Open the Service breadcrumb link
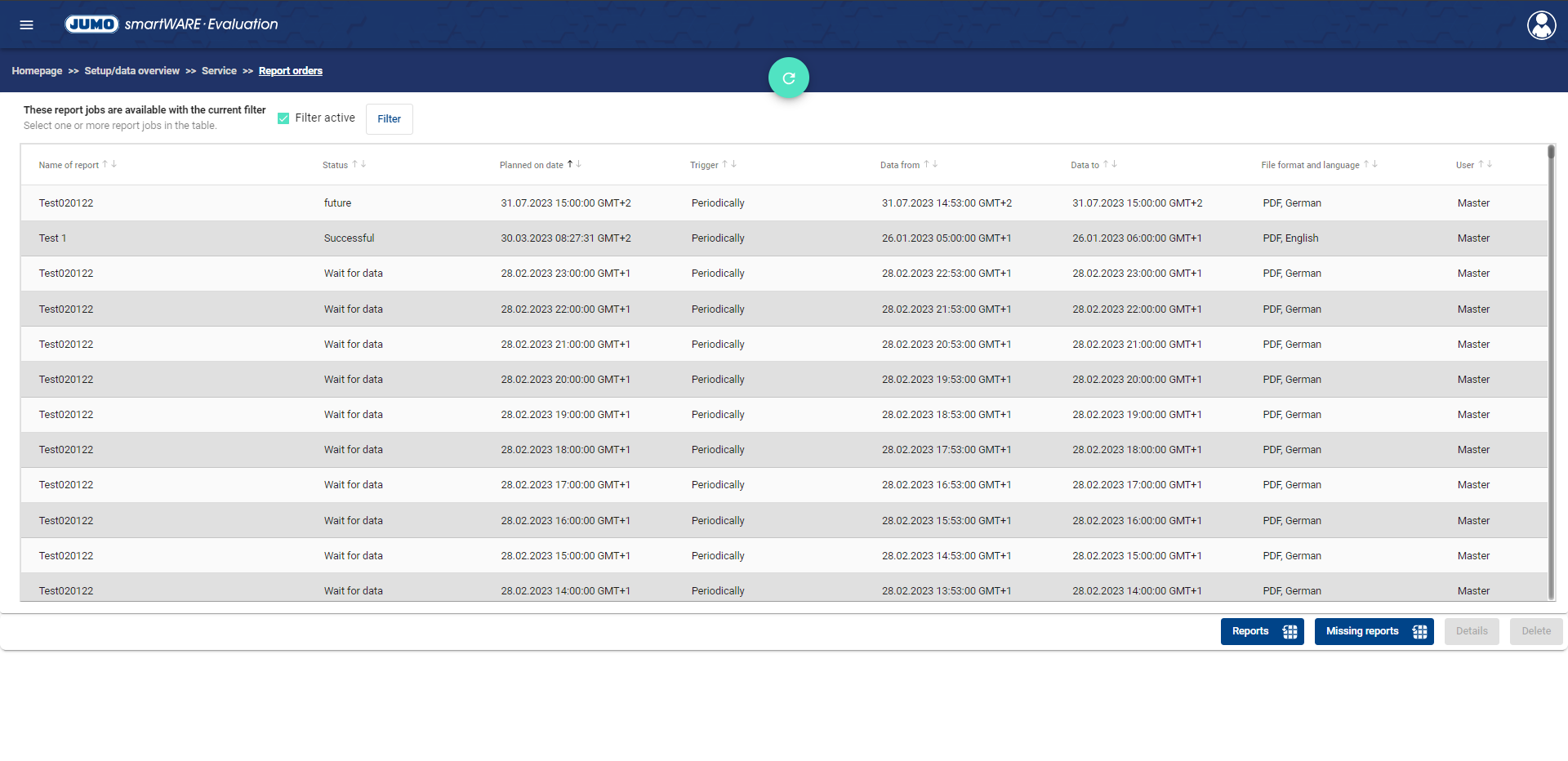 click(x=219, y=71)
